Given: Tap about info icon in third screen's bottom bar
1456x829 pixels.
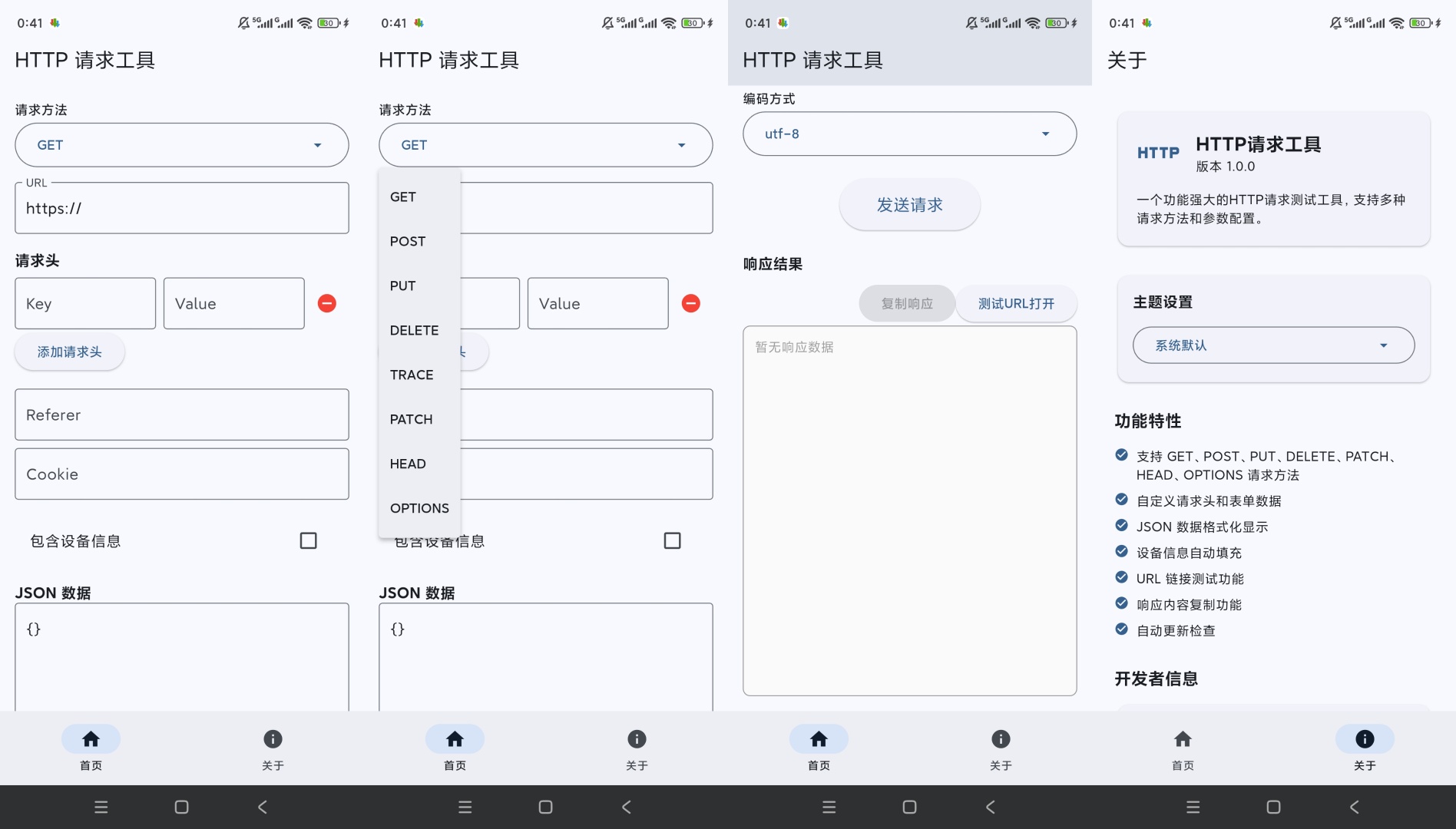Looking at the screenshot, I should (x=1001, y=739).
